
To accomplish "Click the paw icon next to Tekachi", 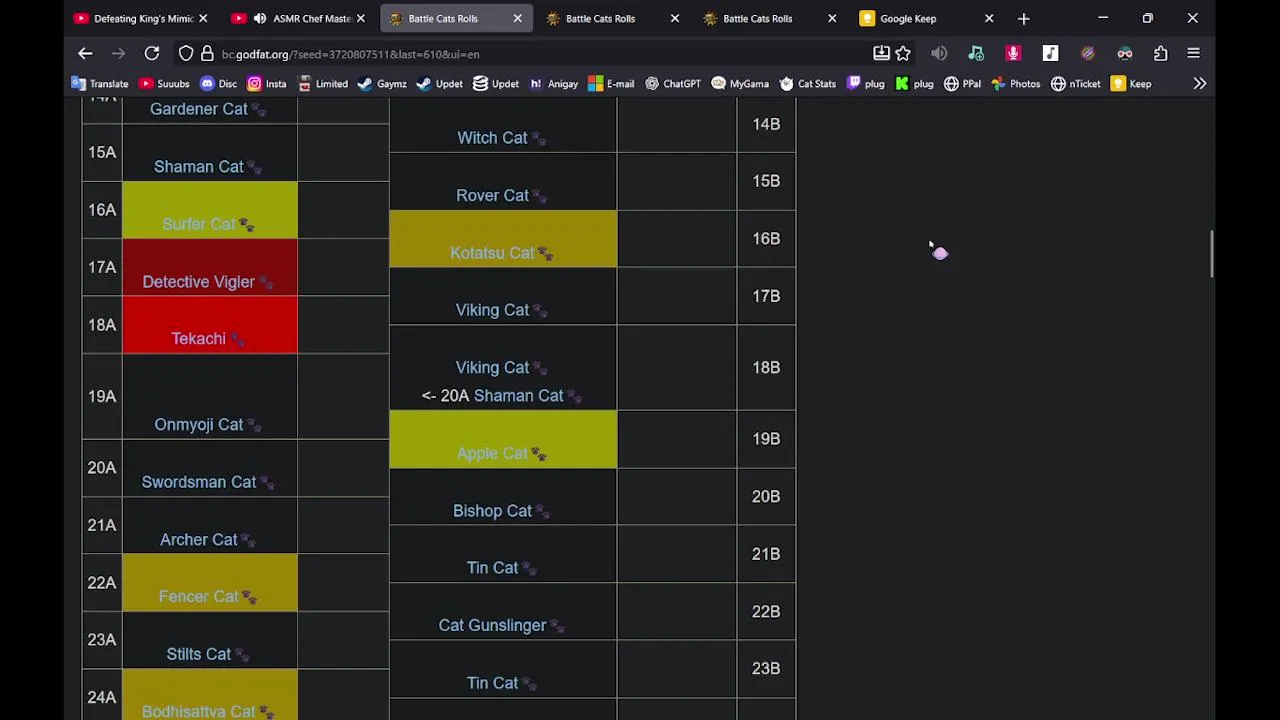I will [237, 340].
